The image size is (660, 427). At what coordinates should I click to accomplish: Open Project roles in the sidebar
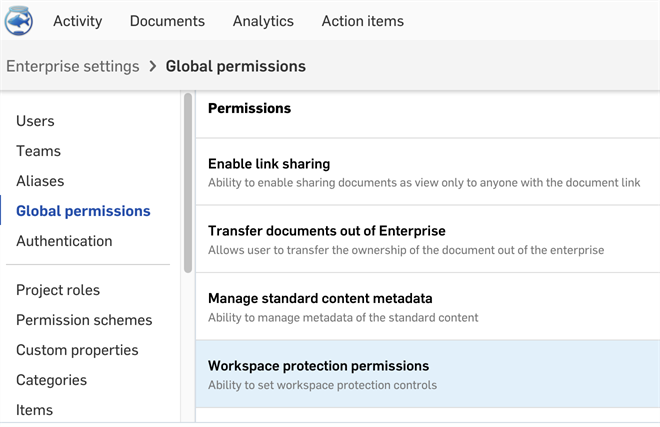(x=58, y=290)
